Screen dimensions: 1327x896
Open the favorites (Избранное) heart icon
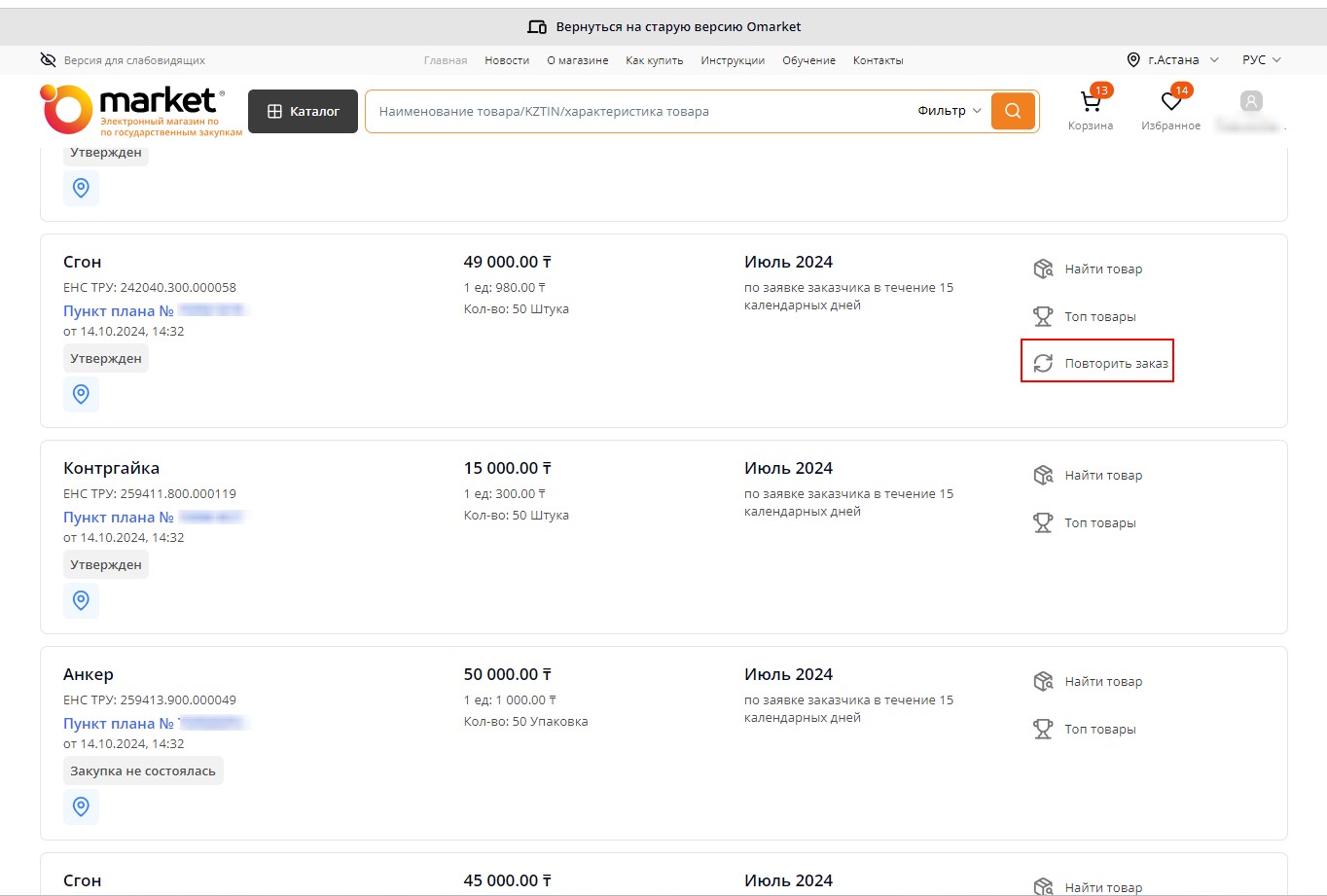tap(1170, 103)
